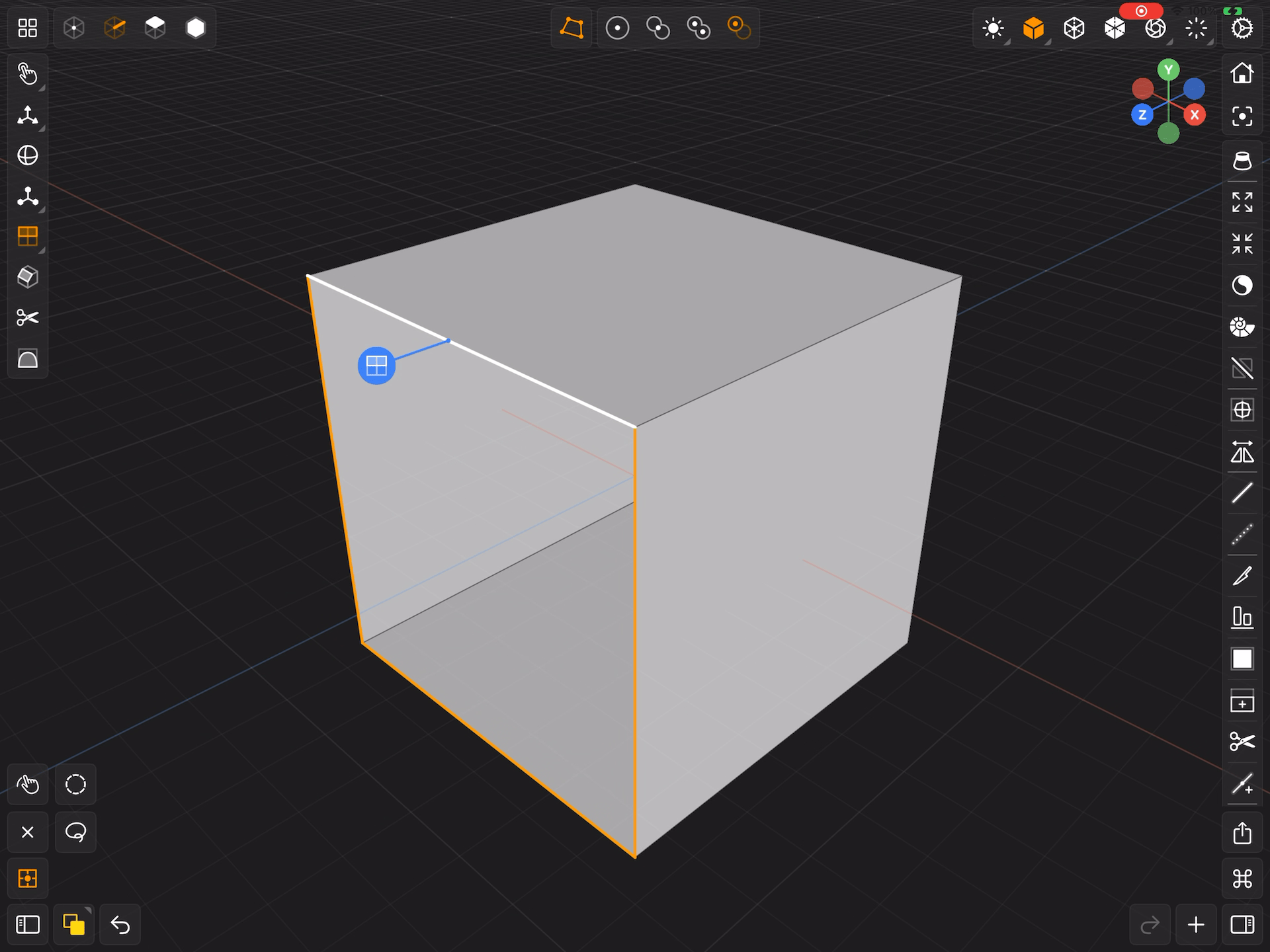This screenshot has height=952, width=1270.
Task: Open the dotted radial burst options
Action: 1196,28
